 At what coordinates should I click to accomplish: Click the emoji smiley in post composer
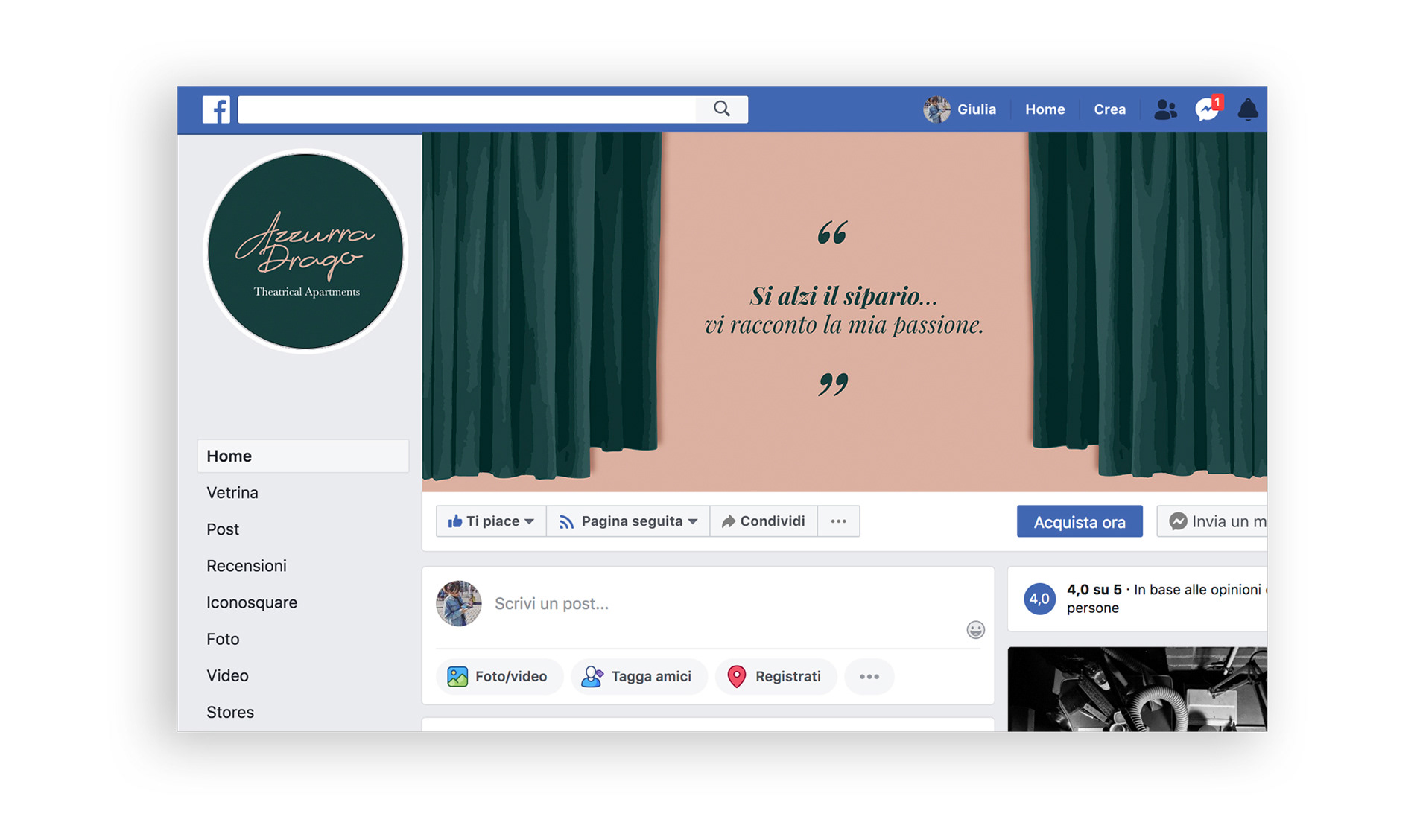coord(975,630)
